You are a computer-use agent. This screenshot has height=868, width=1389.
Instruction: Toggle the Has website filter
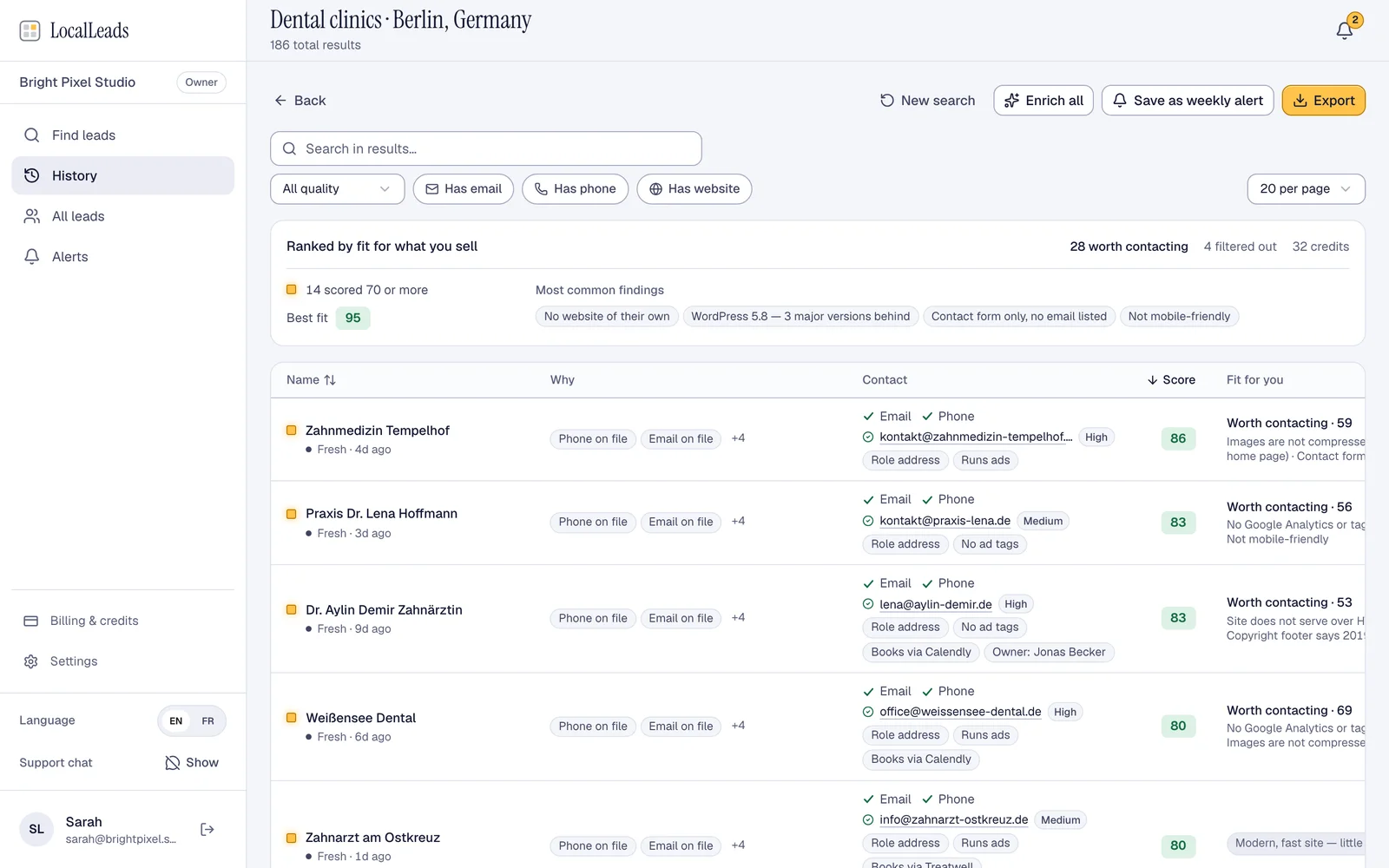click(694, 189)
